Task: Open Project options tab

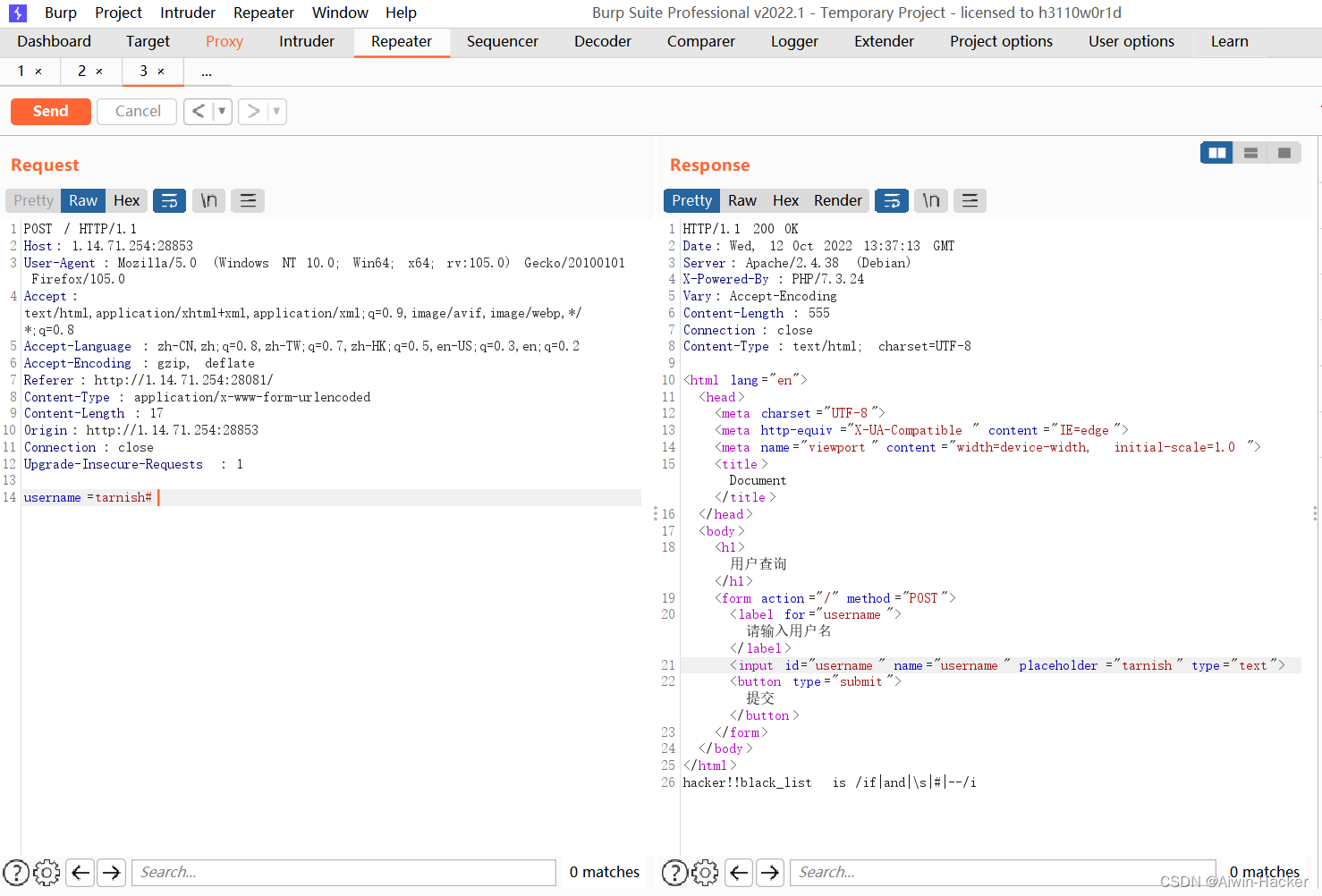Action: 1001,41
